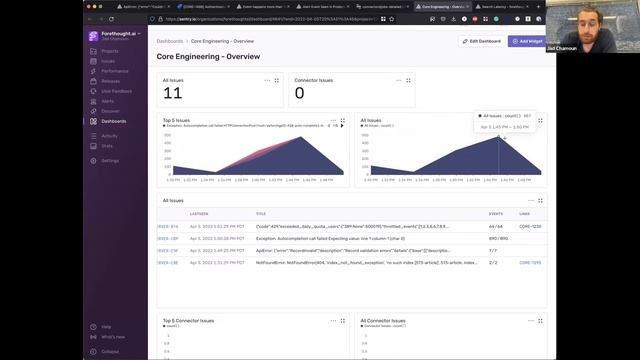Image resolution: width=640 pixels, height=360 pixels.
Task: Click the peak data point on All Issues chart
Action: [498, 137]
